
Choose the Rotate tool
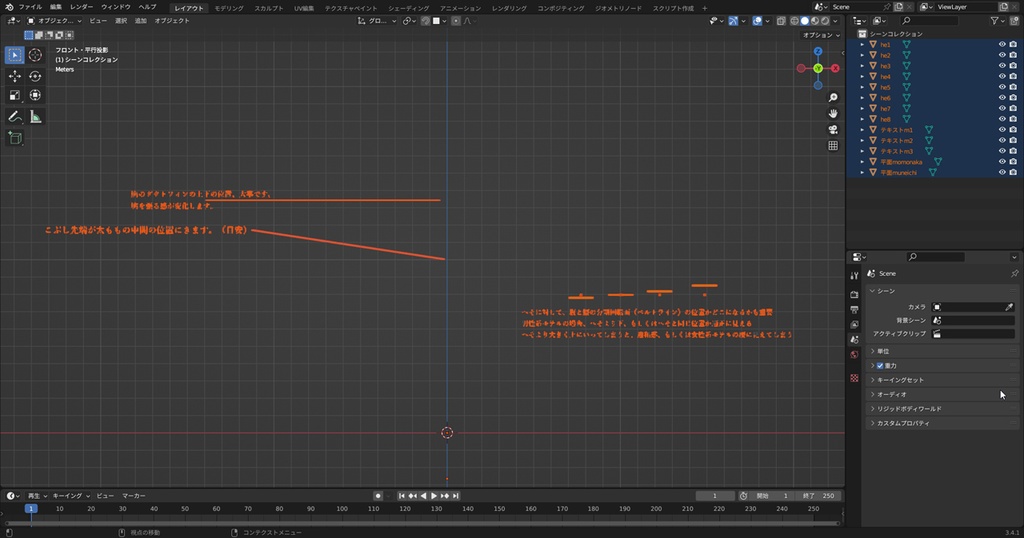tap(35, 76)
